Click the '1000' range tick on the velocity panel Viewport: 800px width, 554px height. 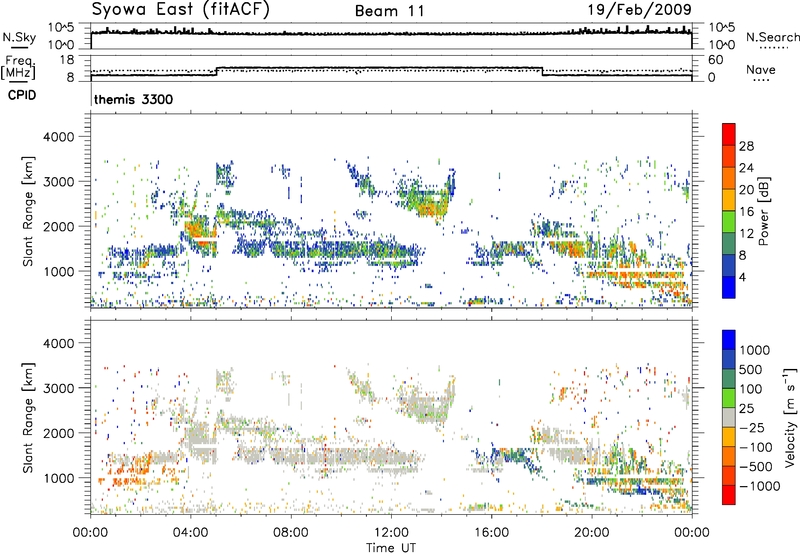pyautogui.click(x=59, y=478)
